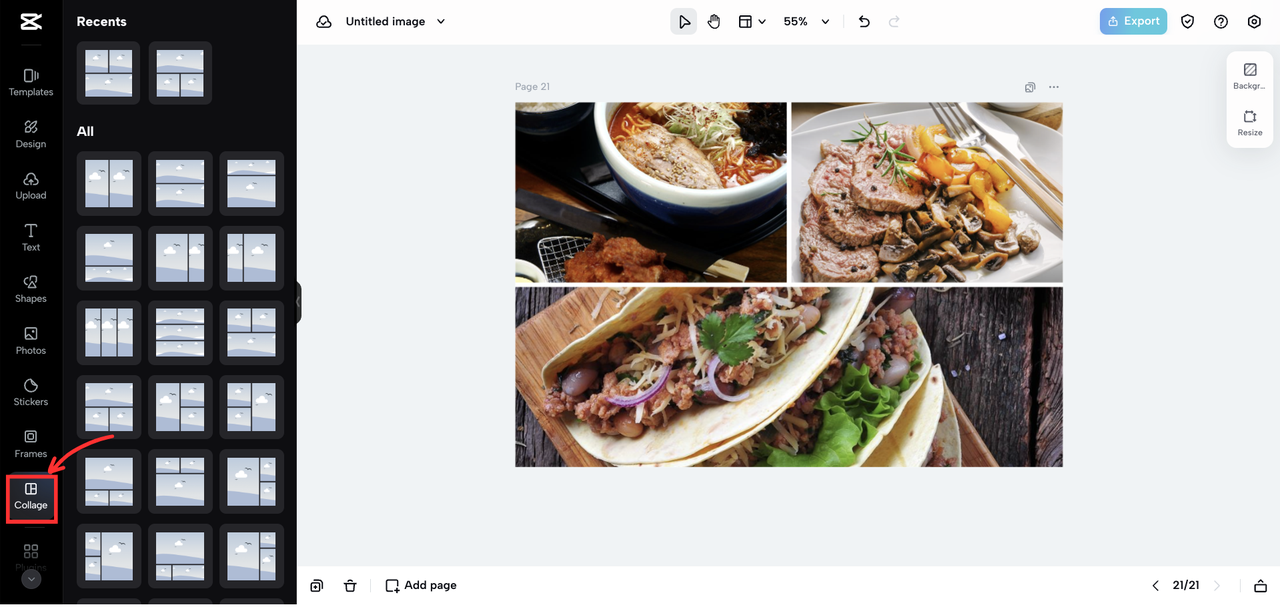Select the steak and mushrooms photo
The width and height of the screenshot is (1280, 613).
[x=927, y=192]
